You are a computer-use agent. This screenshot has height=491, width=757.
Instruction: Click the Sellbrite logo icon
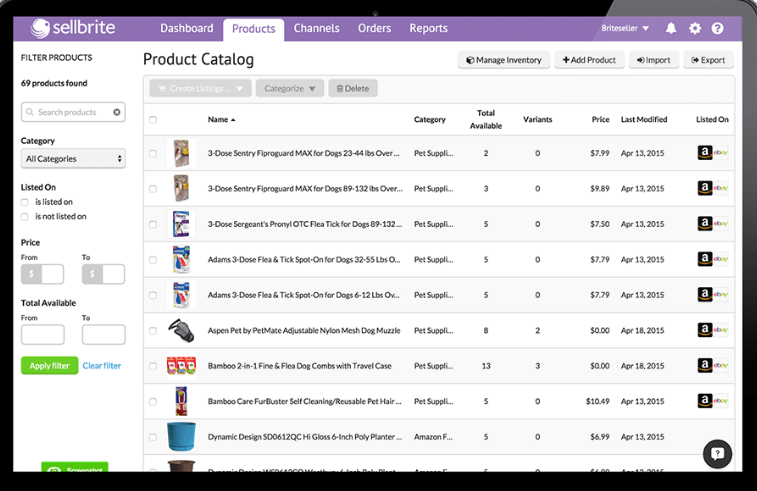(x=39, y=28)
